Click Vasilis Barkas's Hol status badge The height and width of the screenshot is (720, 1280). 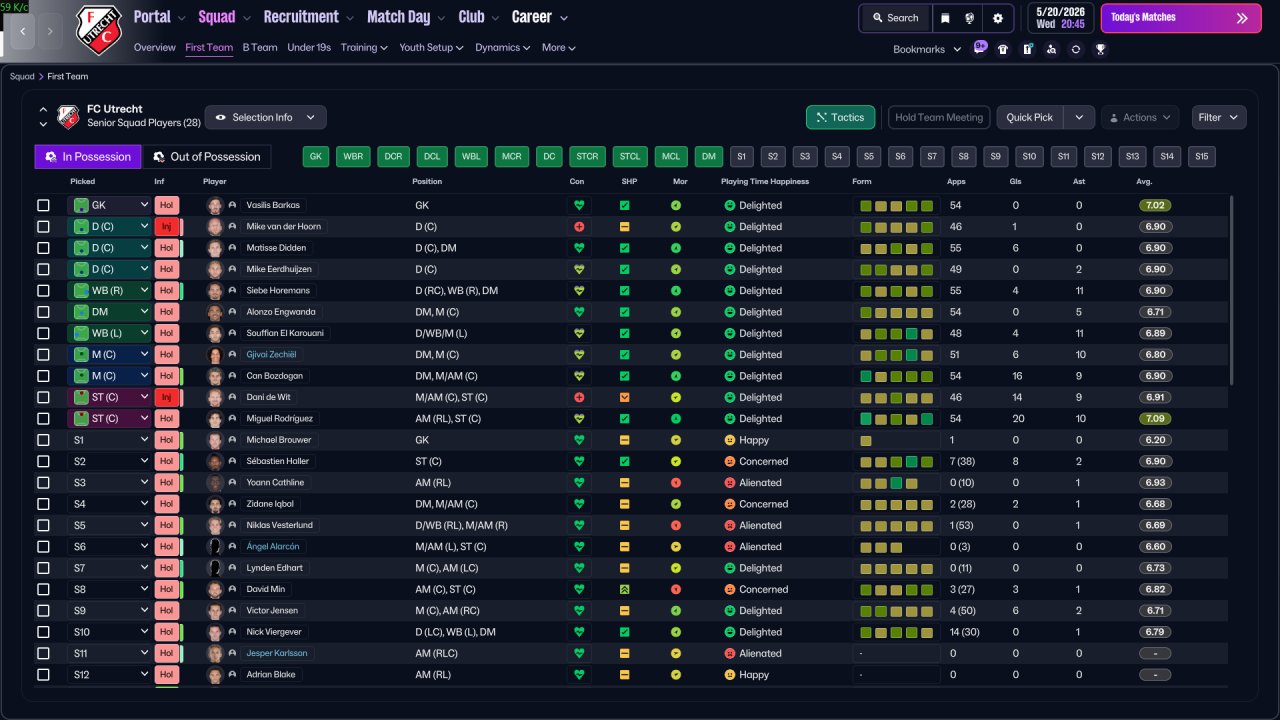(x=167, y=205)
